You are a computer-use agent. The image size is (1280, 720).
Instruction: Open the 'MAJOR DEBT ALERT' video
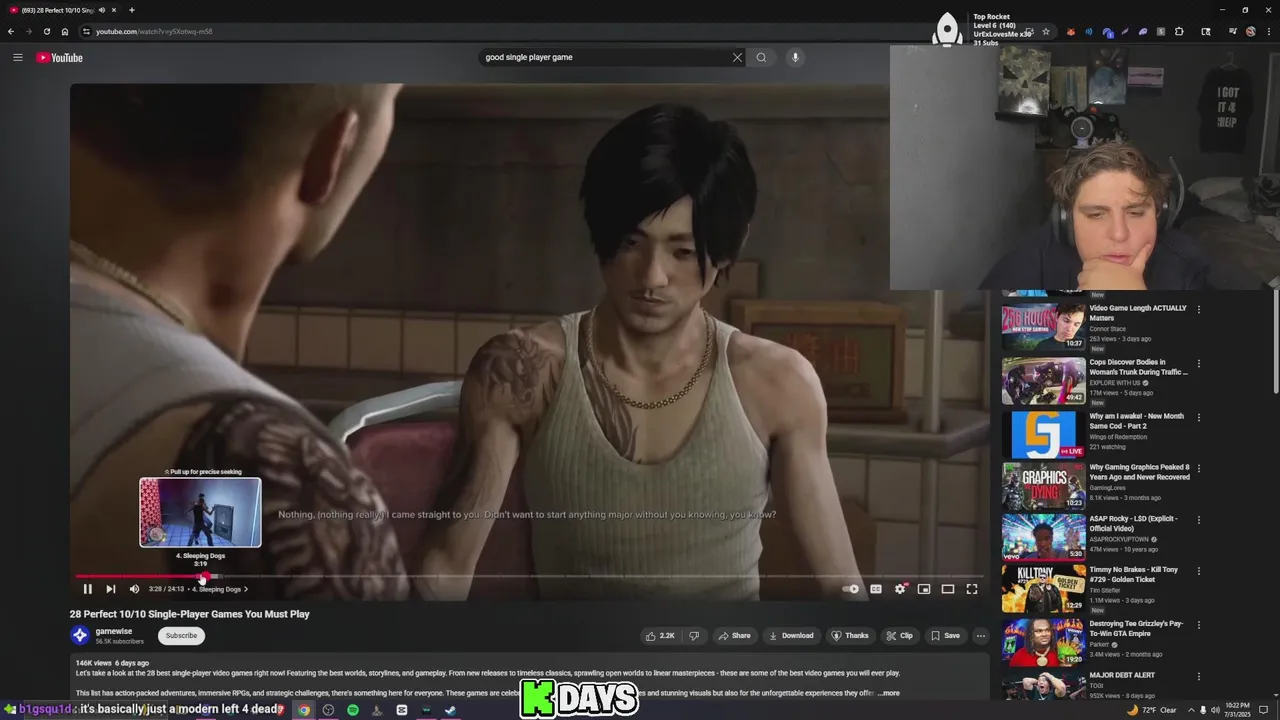pyautogui.click(x=1043, y=687)
